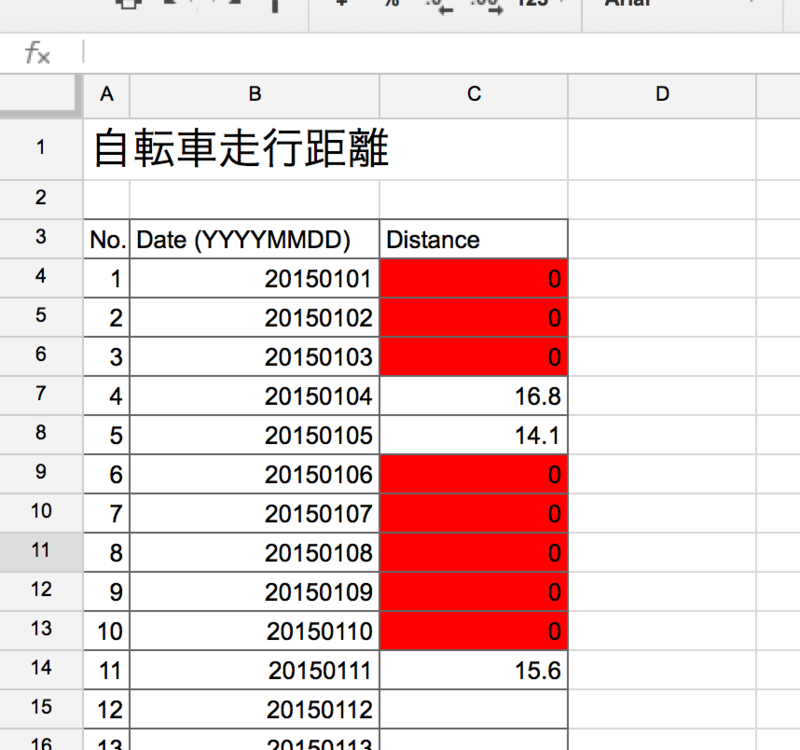Click red distance cell for 20150101

pyautogui.click(x=473, y=278)
